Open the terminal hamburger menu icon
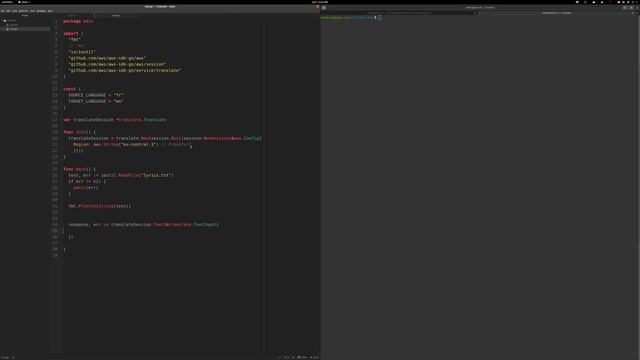640x360 pixels. tap(631, 7)
